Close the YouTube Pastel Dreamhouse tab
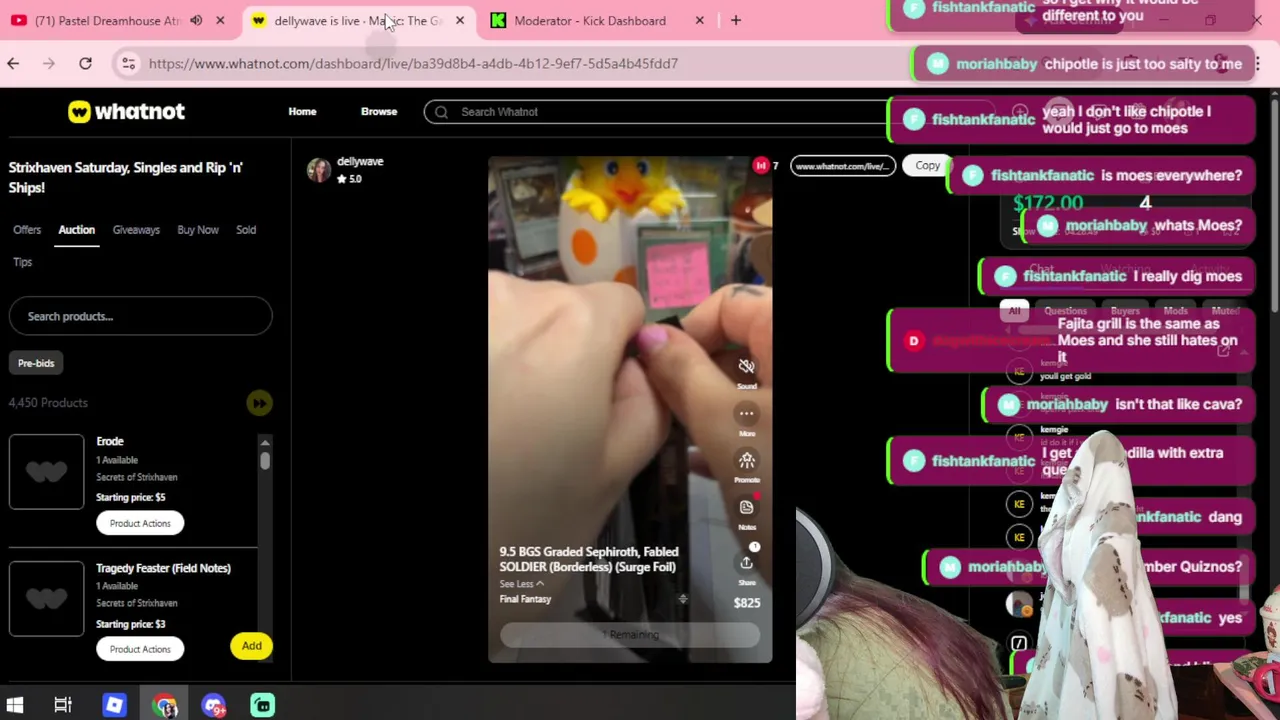This screenshot has width=1280, height=720. [220, 20]
